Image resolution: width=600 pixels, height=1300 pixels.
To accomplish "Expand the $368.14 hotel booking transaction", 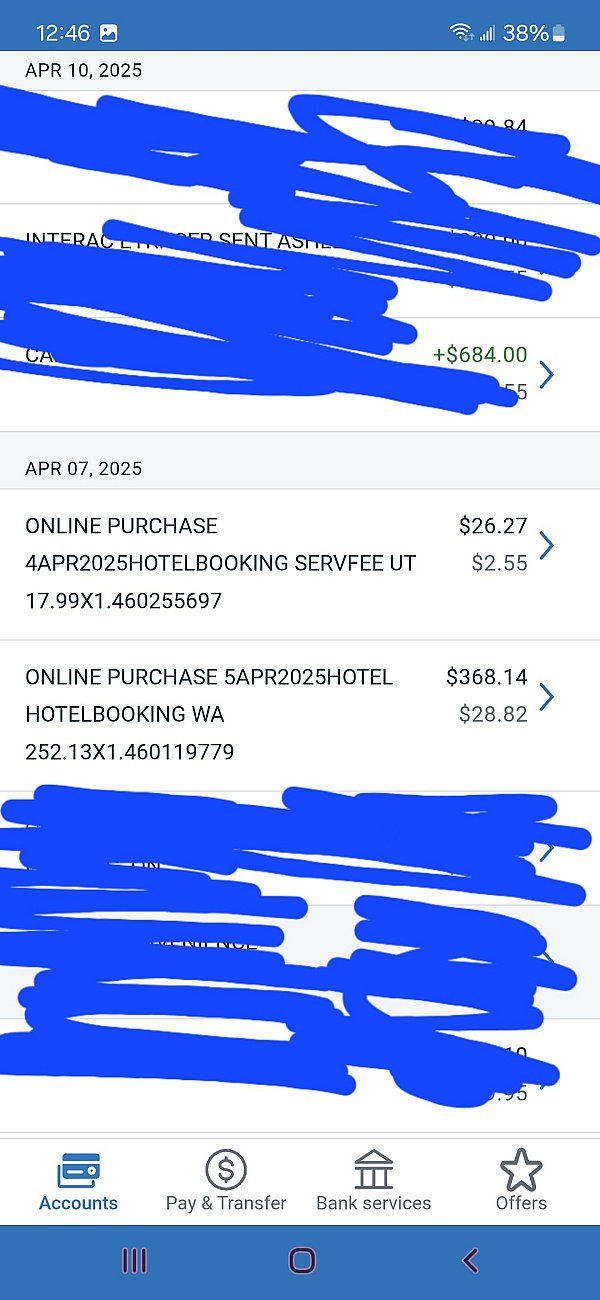I will point(546,696).
